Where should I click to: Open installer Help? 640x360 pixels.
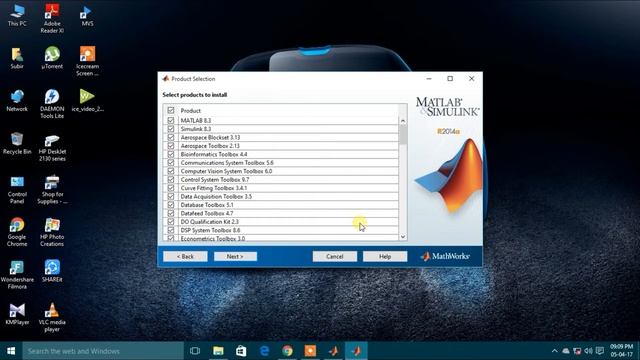(385, 256)
